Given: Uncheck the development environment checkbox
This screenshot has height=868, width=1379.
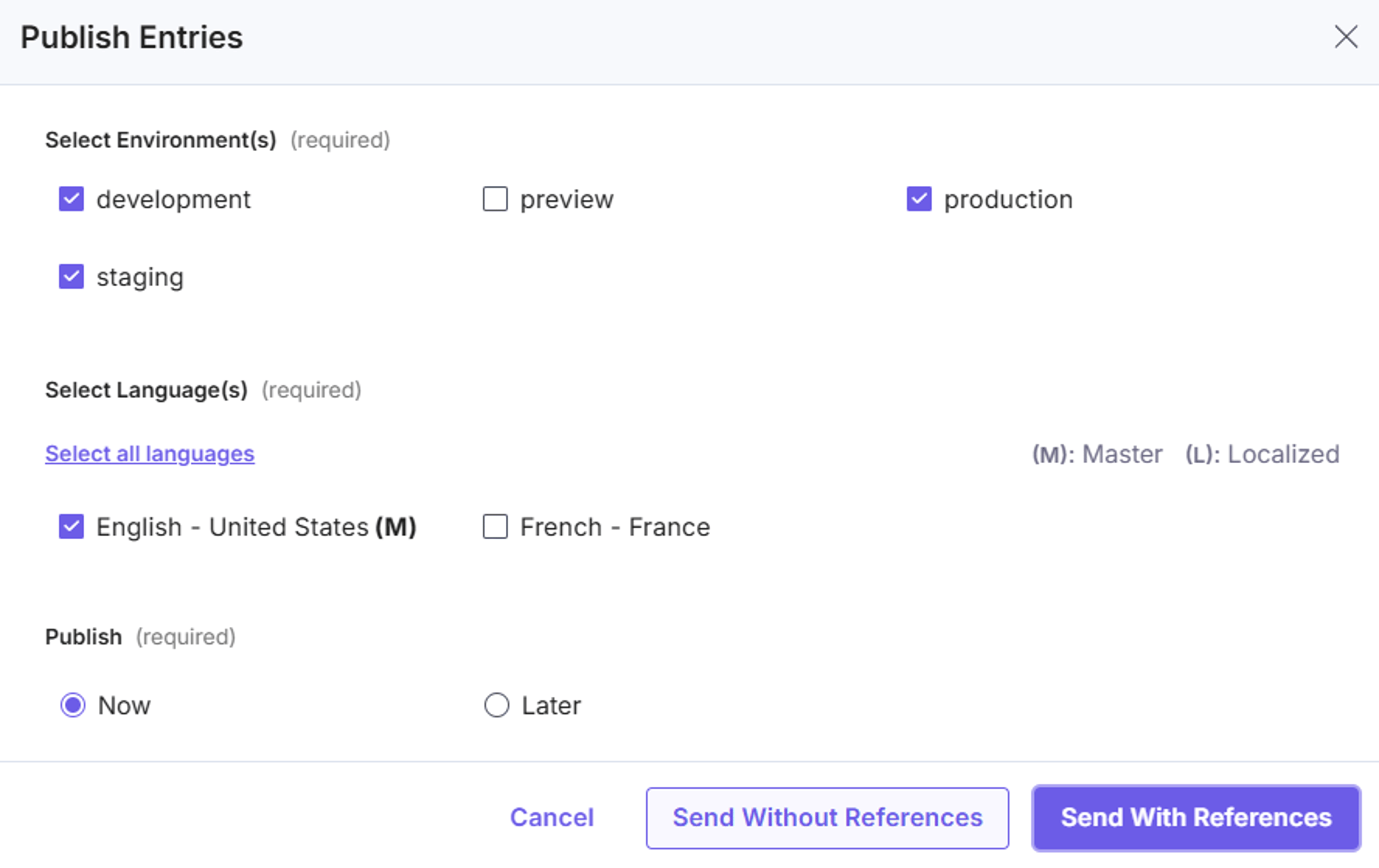Looking at the screenshot, I should (71, 199).
